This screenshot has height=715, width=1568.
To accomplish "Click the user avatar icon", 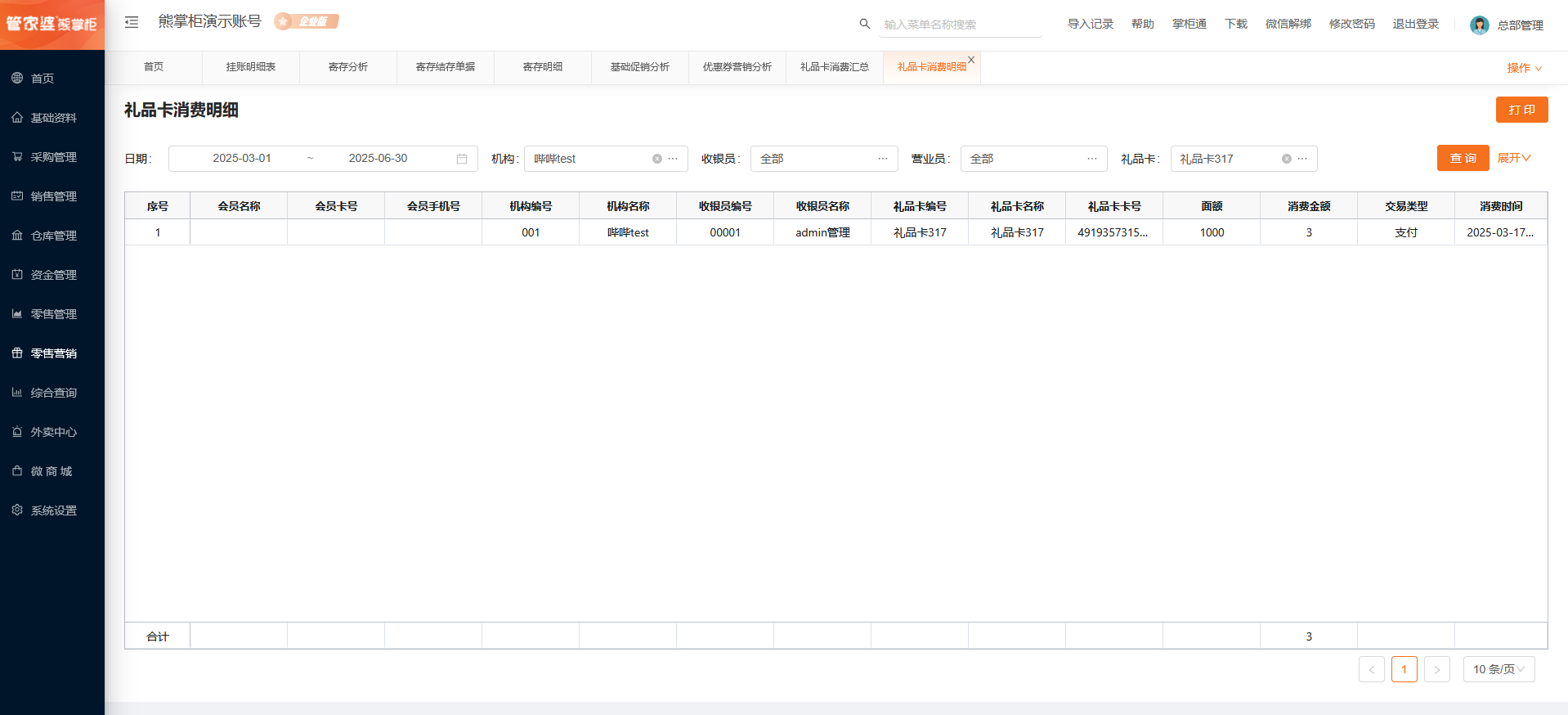I will (x=1479, y=25).
